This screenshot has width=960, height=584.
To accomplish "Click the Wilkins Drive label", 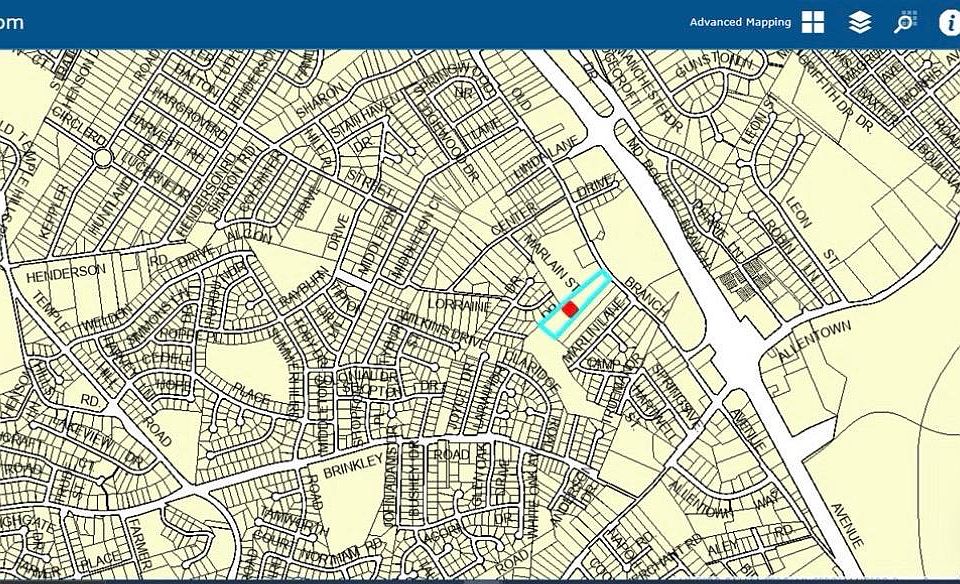I will [x=444, y=328].
